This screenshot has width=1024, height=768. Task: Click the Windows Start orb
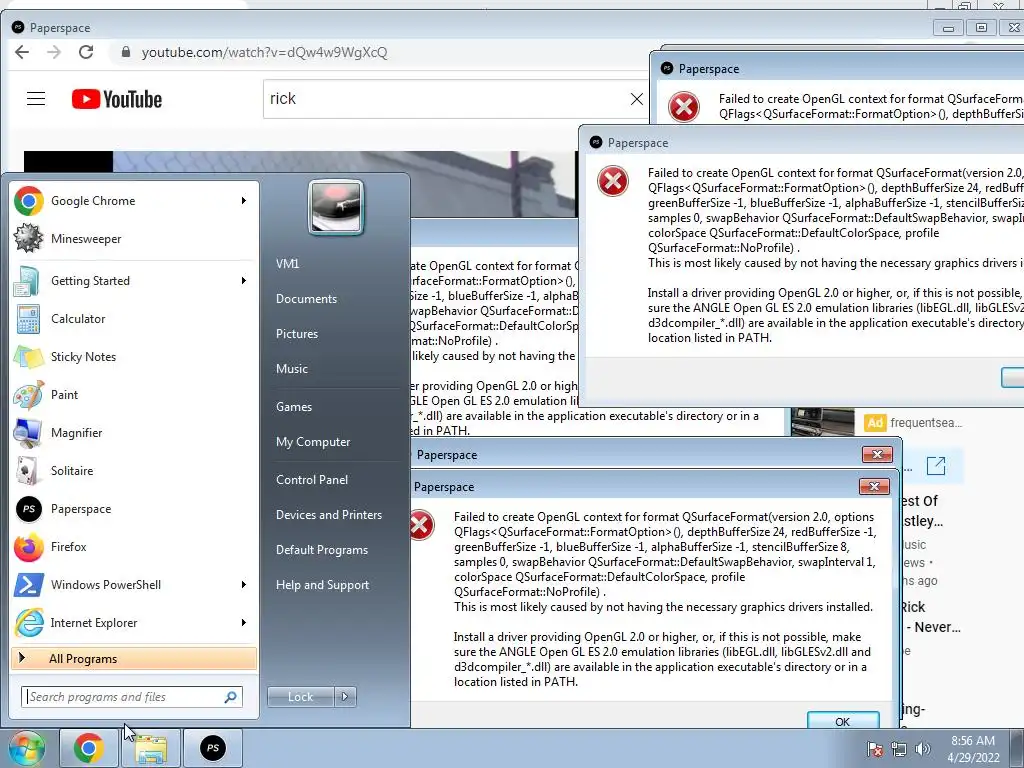coord(26,748)
